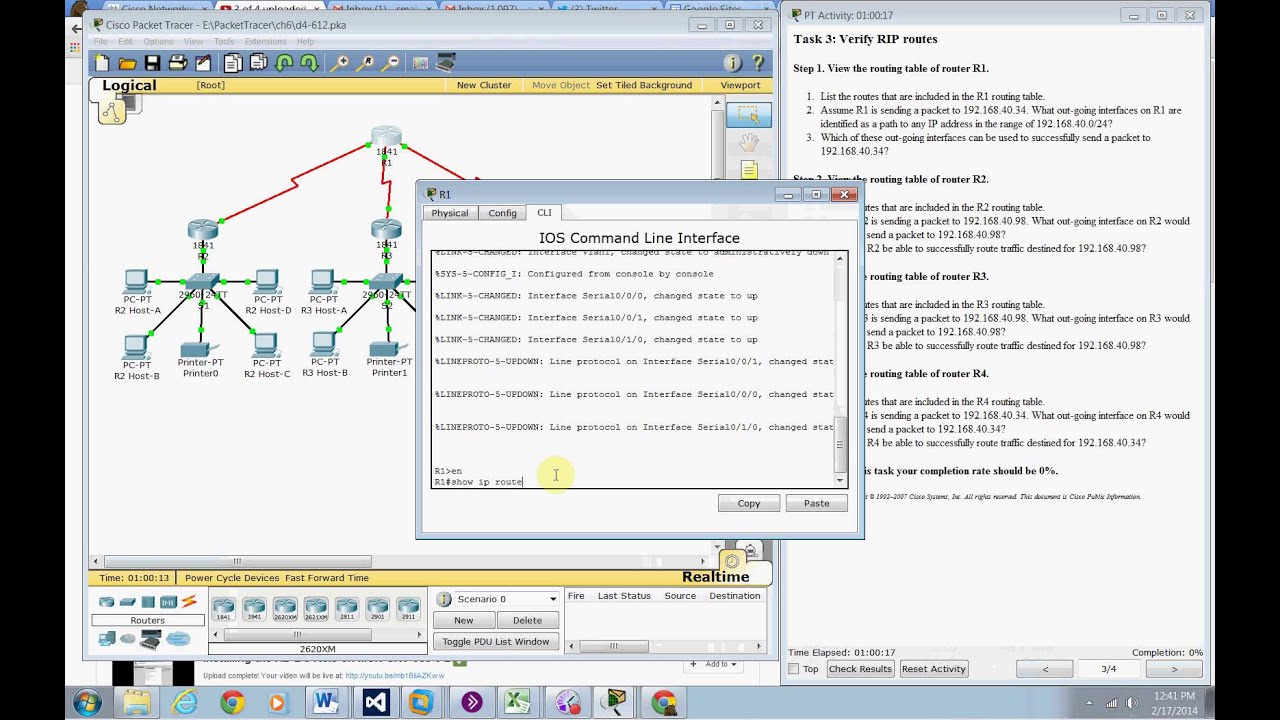Go to previous activity page arrow
This screenshot has width=1280, height=720.
click(x=1045, y=669)
